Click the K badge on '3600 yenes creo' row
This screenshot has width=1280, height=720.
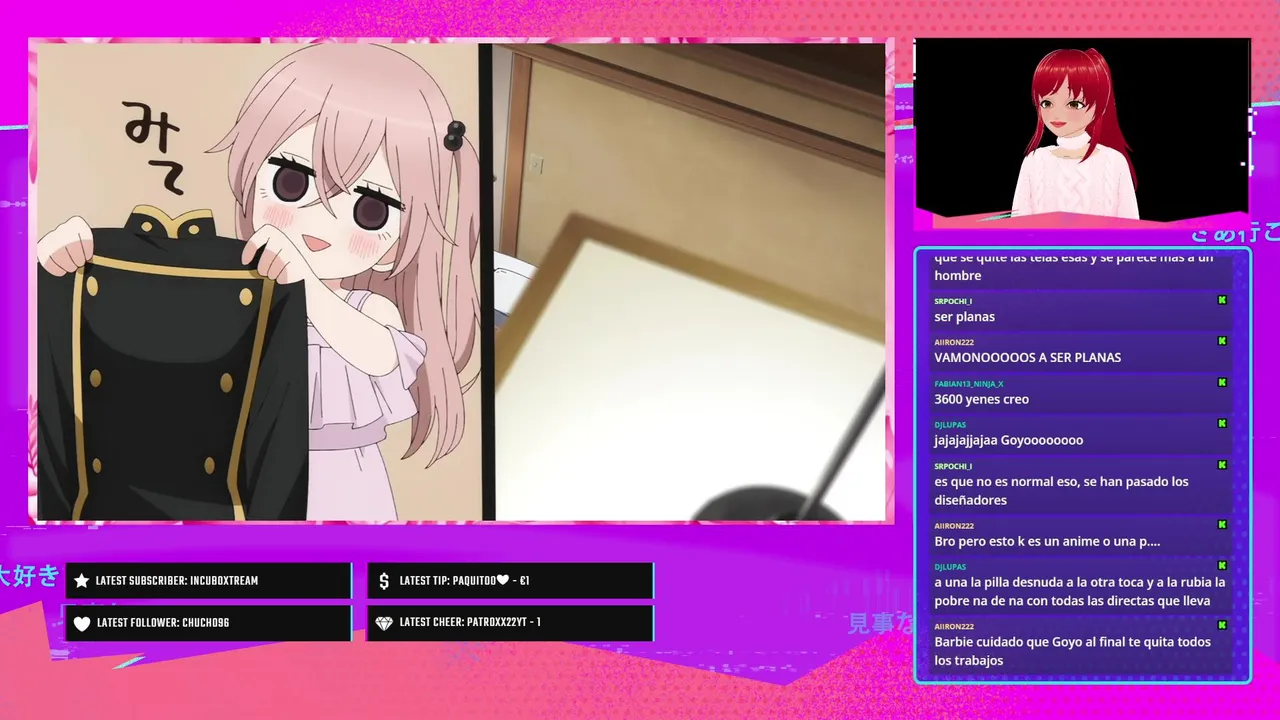tap(1221, 383)
